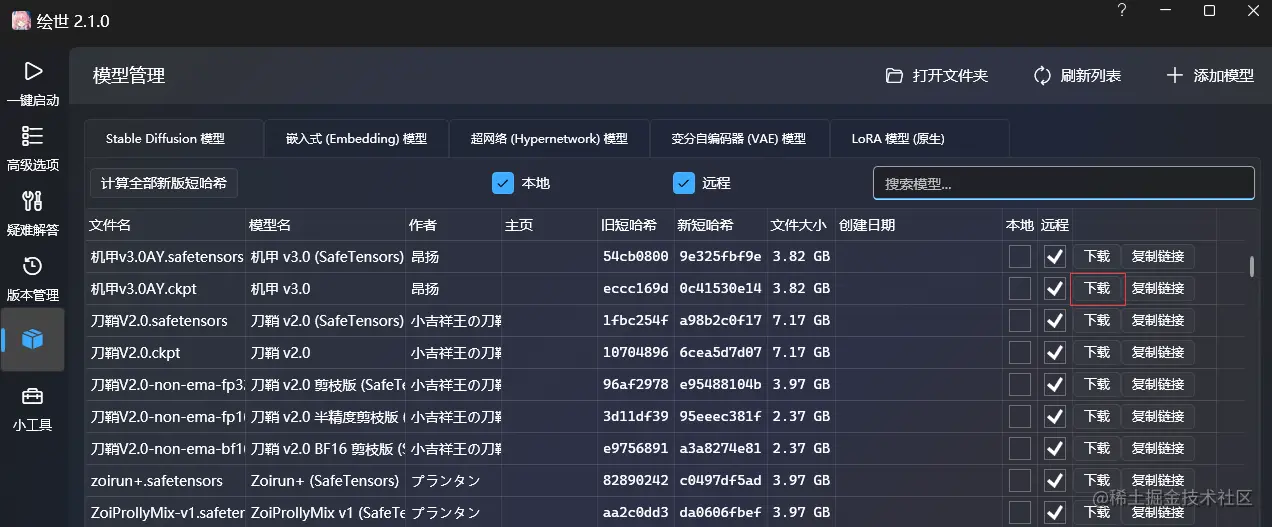Click the model list vertical scrollbar thumb
The height and width of the screenshot is (527, 1272).
click(x=1251, y=266)
